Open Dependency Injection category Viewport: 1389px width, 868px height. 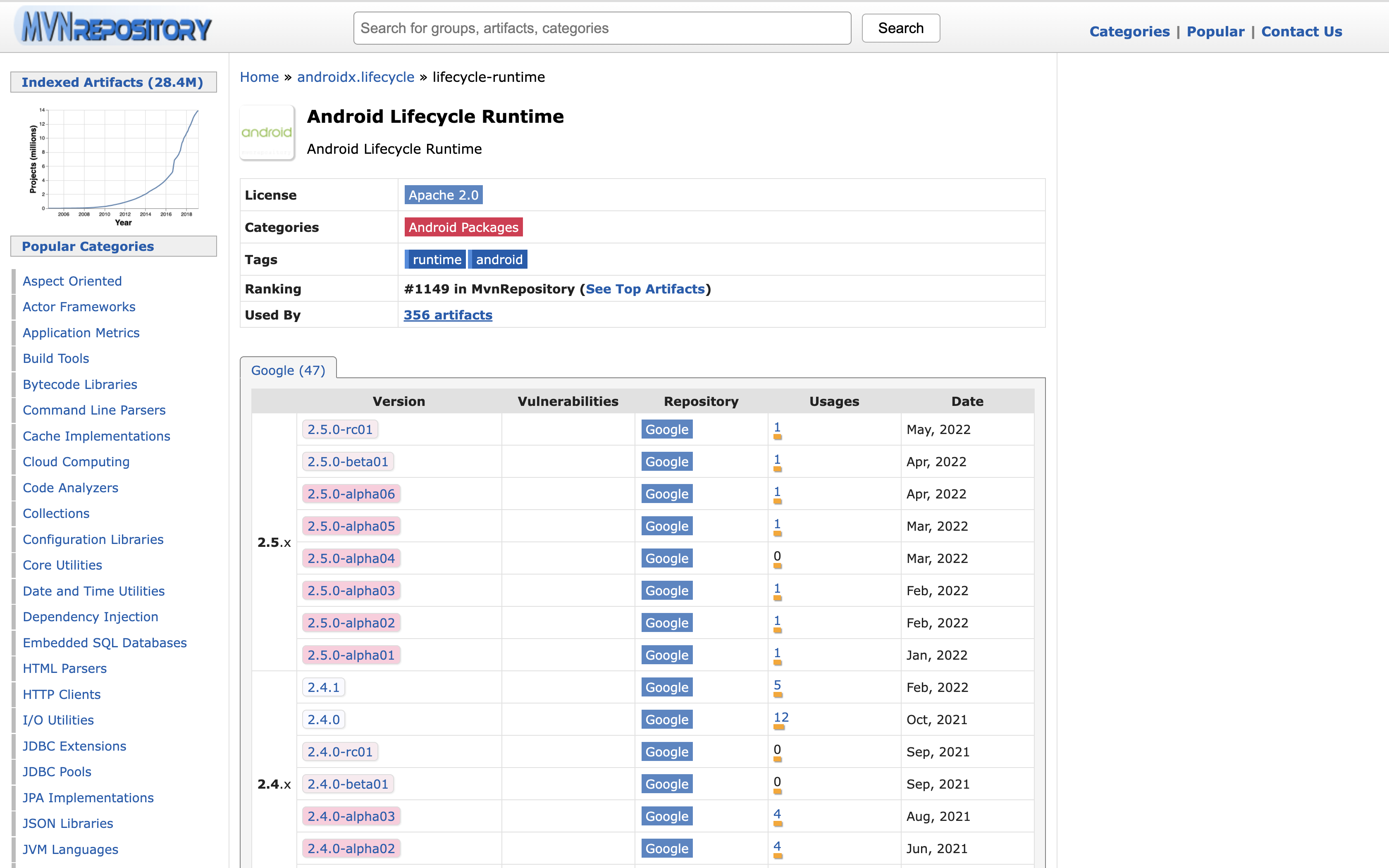click(x=90, y=617)
